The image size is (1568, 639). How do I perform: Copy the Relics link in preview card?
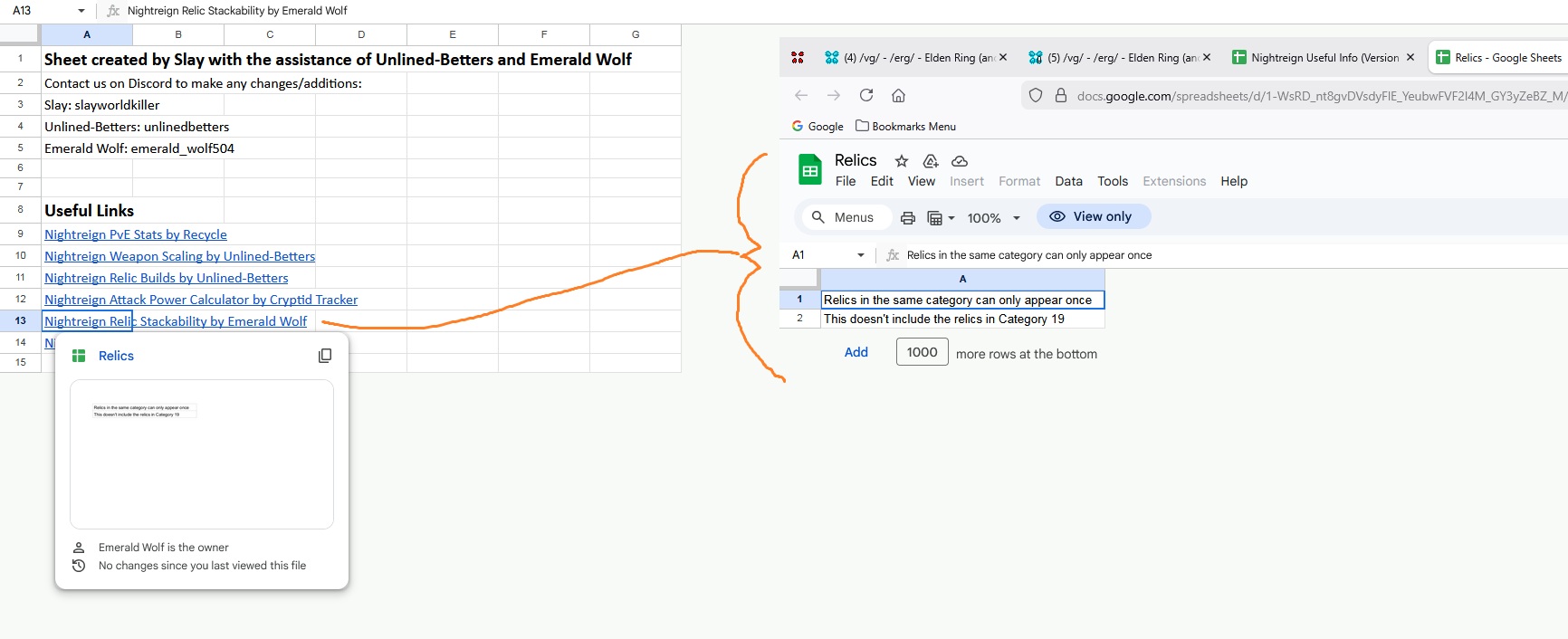[325, 356]
